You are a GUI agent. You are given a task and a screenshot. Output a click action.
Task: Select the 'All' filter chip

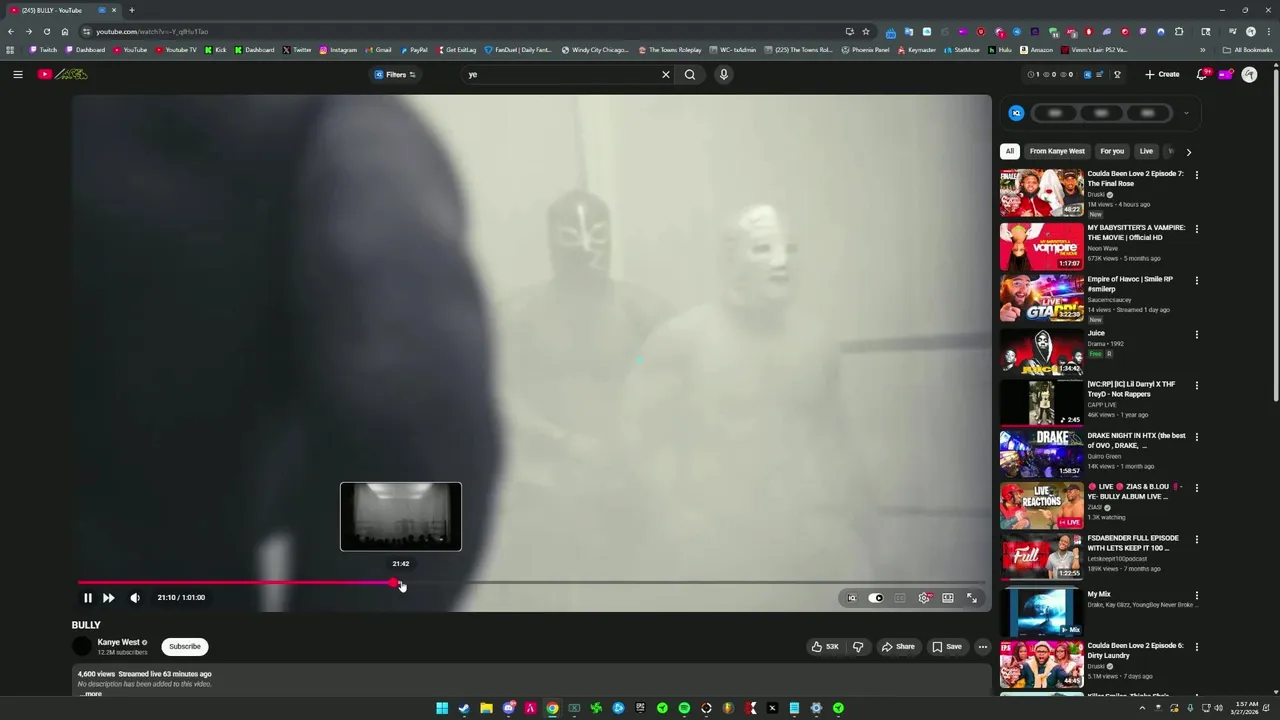point(1010,151)
